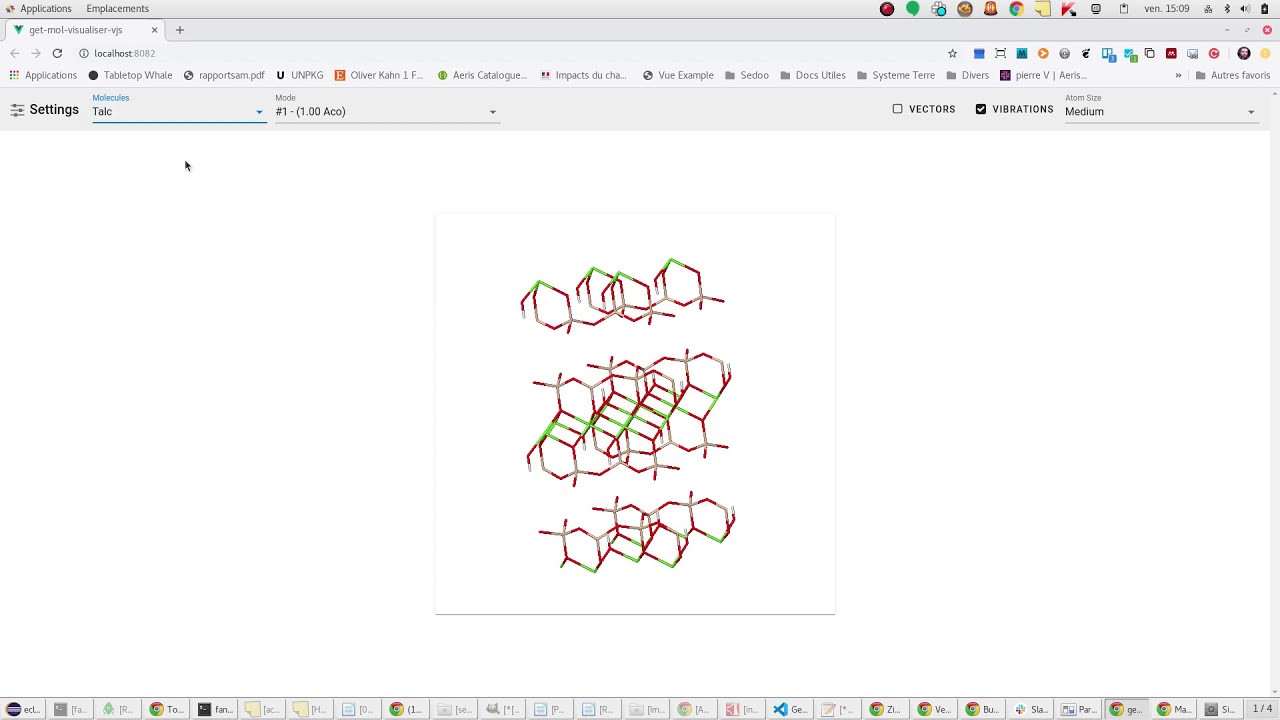Image resolution: width=1280 pixels, height=720 pixels.
Task: Open Chrome profile avatar
Action: coord(1244,53)
